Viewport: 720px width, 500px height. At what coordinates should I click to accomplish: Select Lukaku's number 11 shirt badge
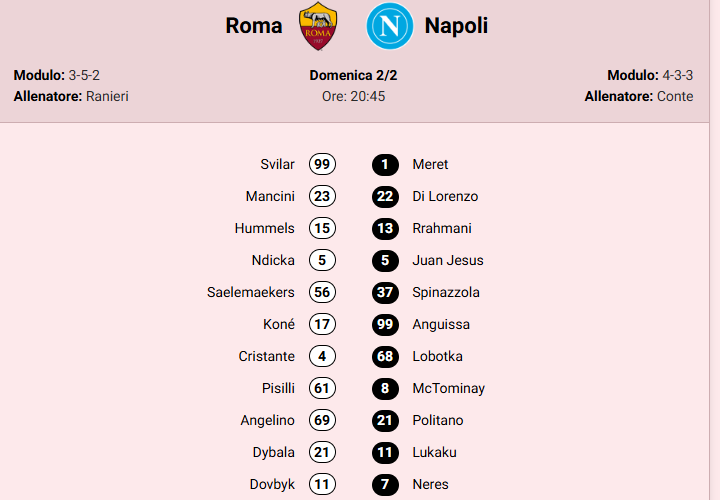[x=385, y=453]
